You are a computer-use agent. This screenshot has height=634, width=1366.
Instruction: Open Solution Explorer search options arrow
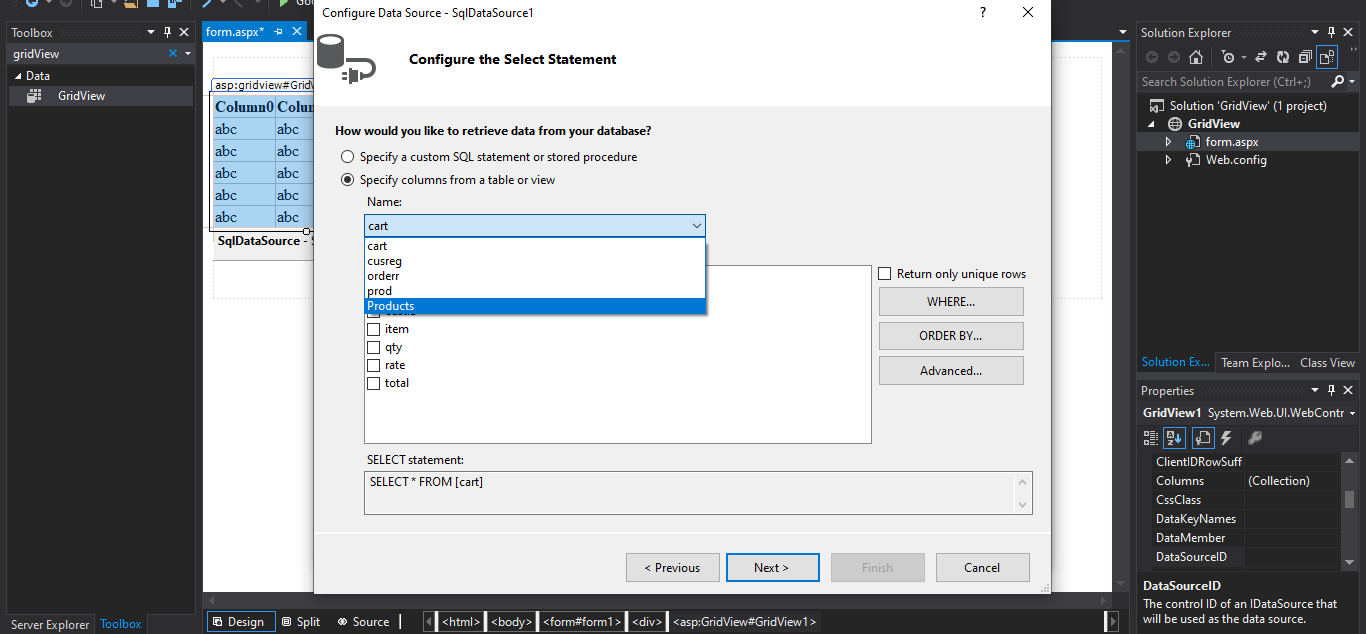pyautogui.click(x=1352, y=82)
